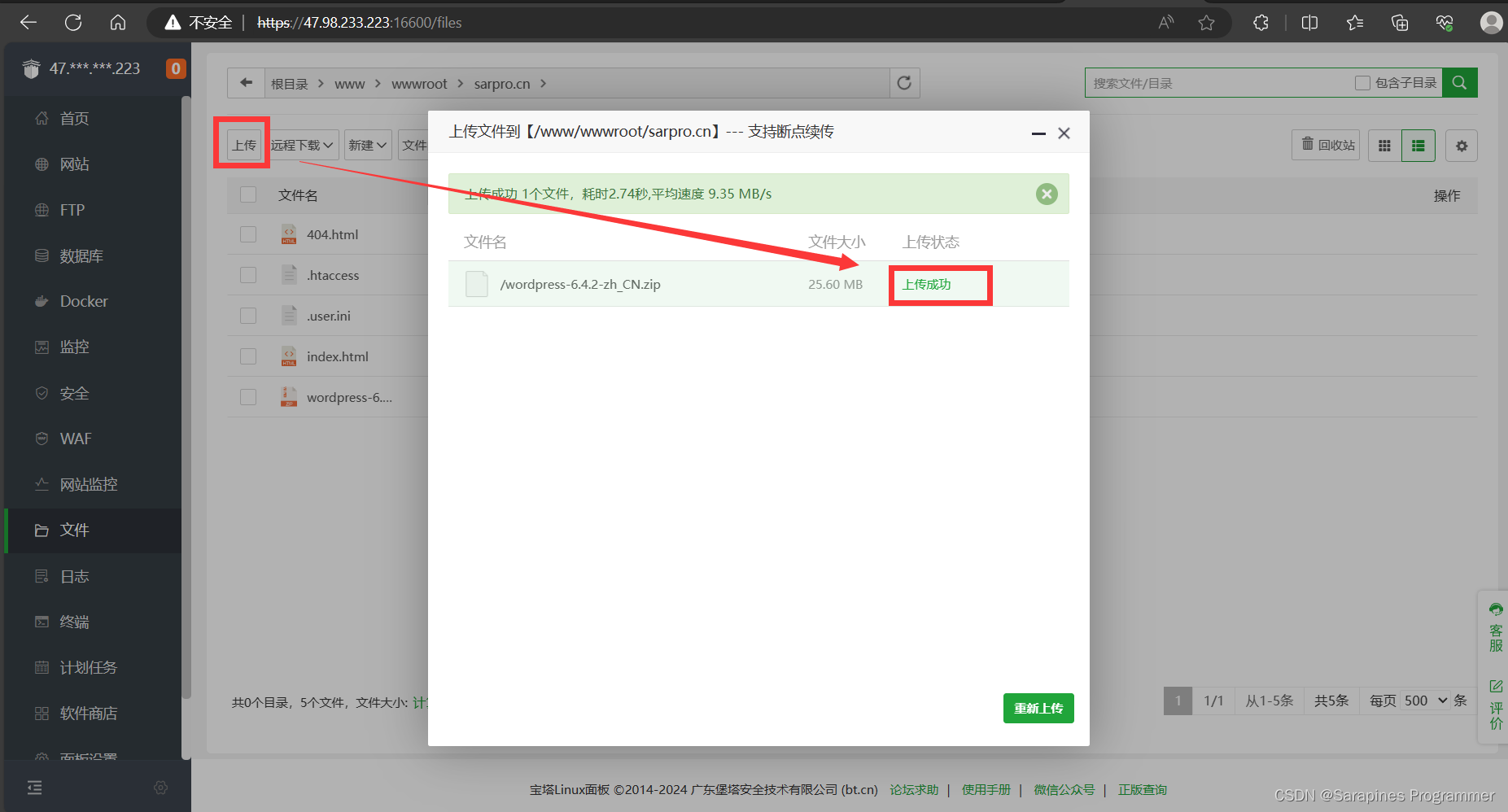Click the search files/directory input field
This screenshot has height=812, width=1508.
click(1217, 83)
